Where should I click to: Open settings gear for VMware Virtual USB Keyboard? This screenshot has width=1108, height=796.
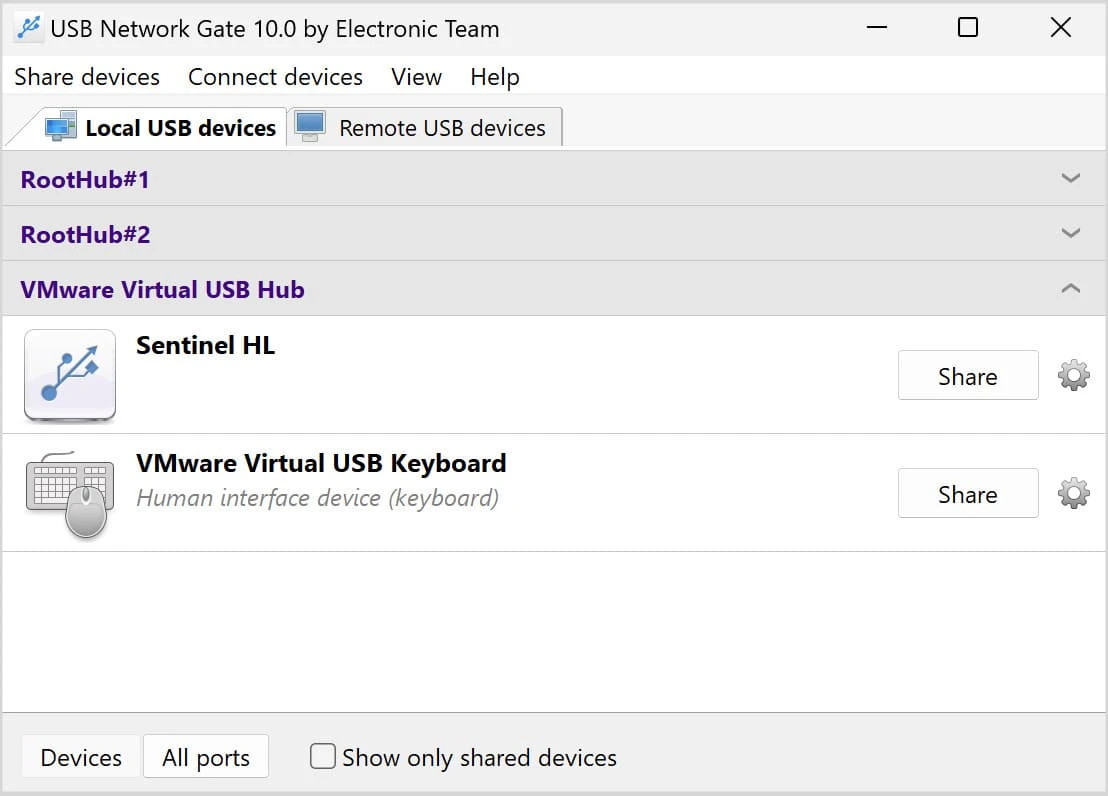[x=1073, y=494]
